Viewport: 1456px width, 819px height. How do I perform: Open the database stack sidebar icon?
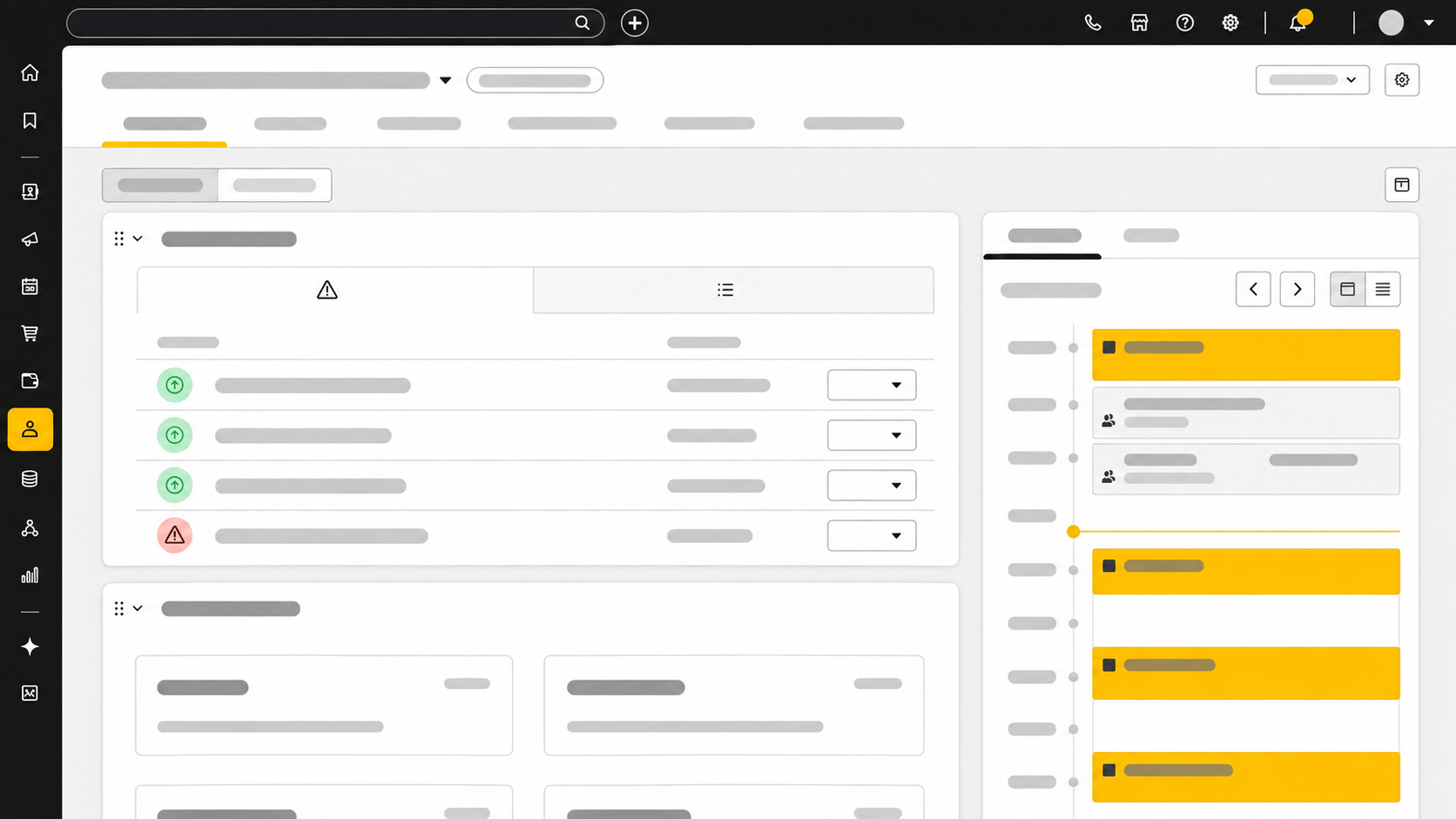click(x=30, y=479)
